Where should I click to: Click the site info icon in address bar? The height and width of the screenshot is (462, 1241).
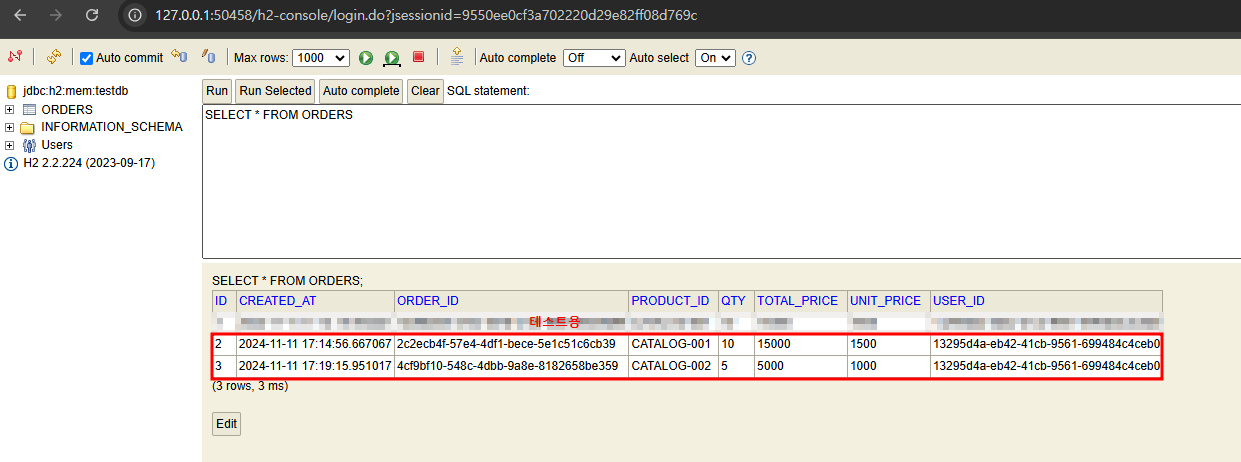click(x=136, y=16)
